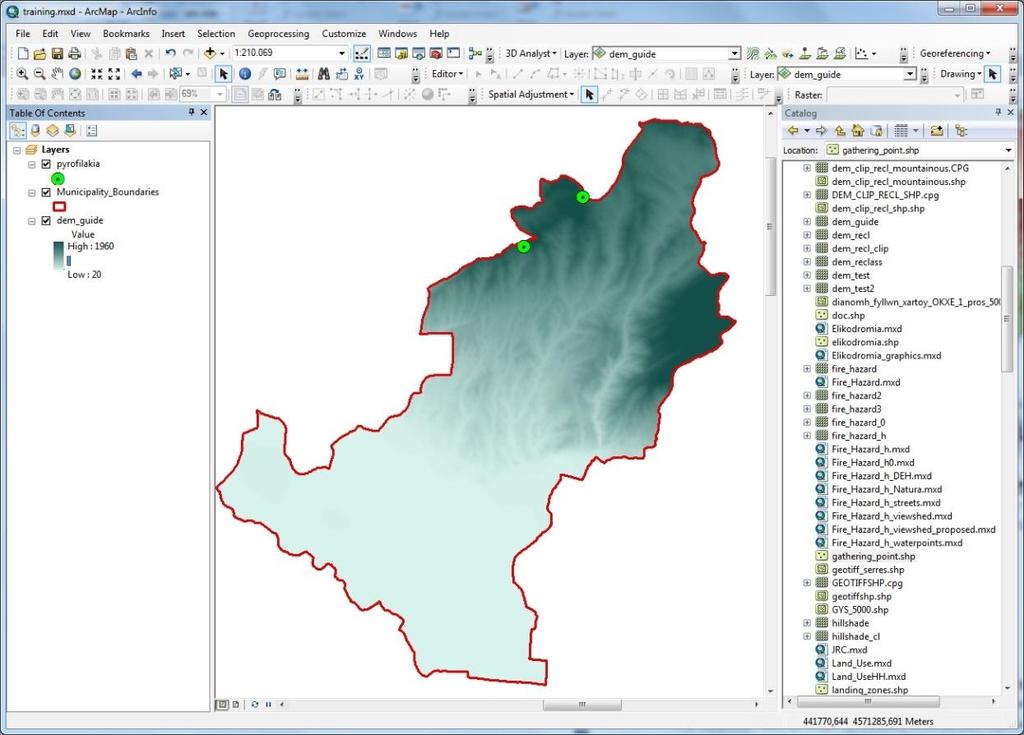Screen dimensions: 1024x735
Task: Create a new map document
Action: pyautogui.click(x=23, y=54)
